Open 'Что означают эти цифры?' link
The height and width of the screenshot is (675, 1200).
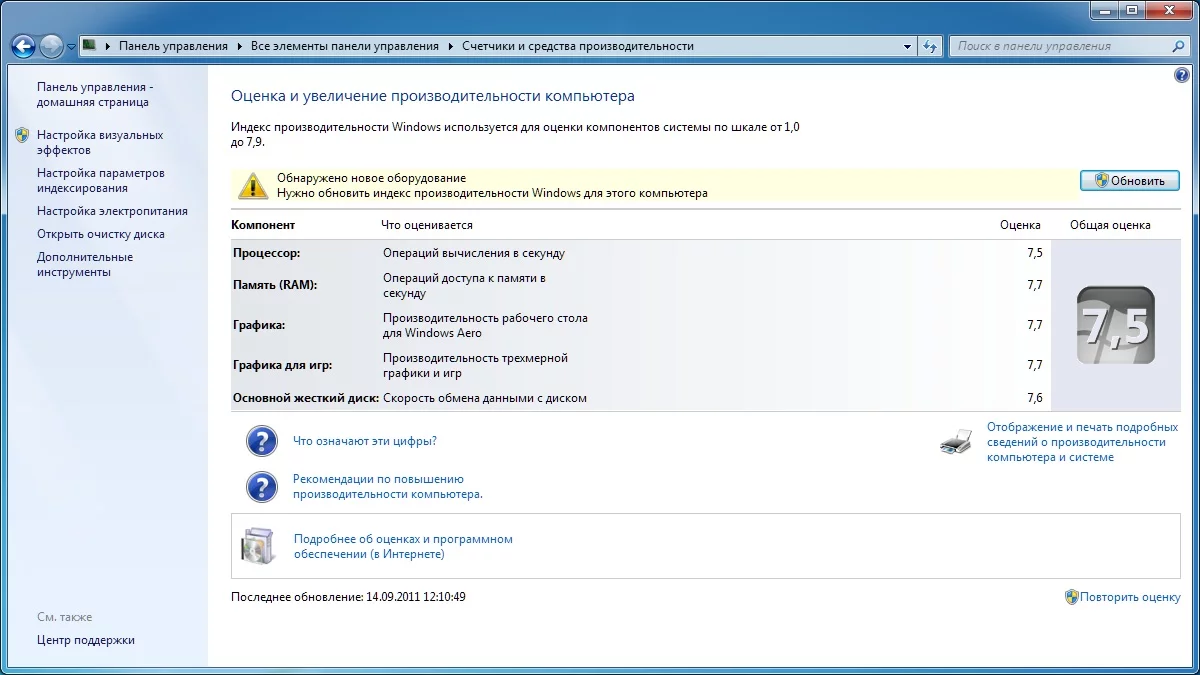coord(364,441)
